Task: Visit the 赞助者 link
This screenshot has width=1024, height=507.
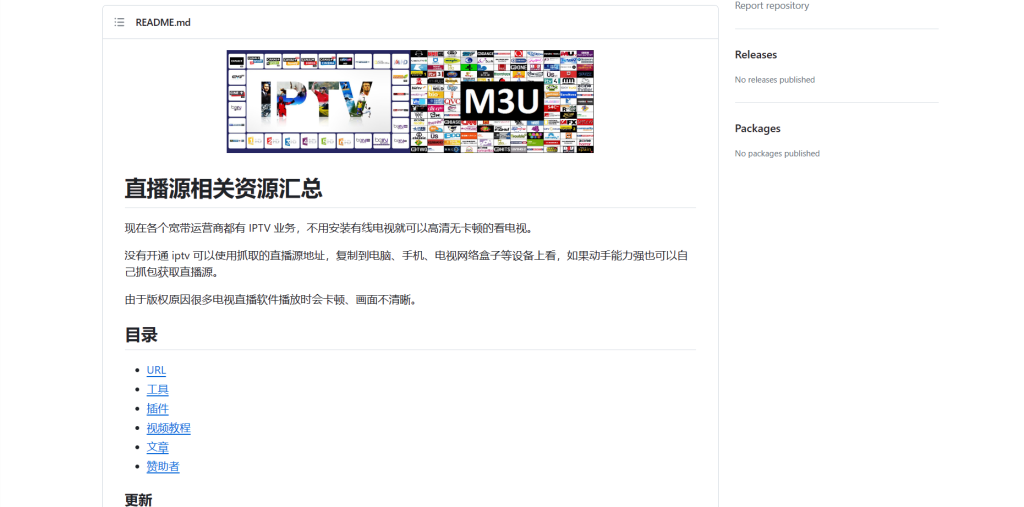Action: point(163,467)
